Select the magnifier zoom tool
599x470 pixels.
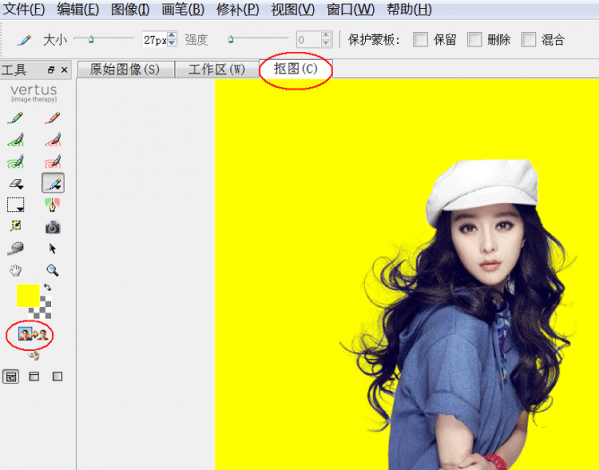(52, 270)
